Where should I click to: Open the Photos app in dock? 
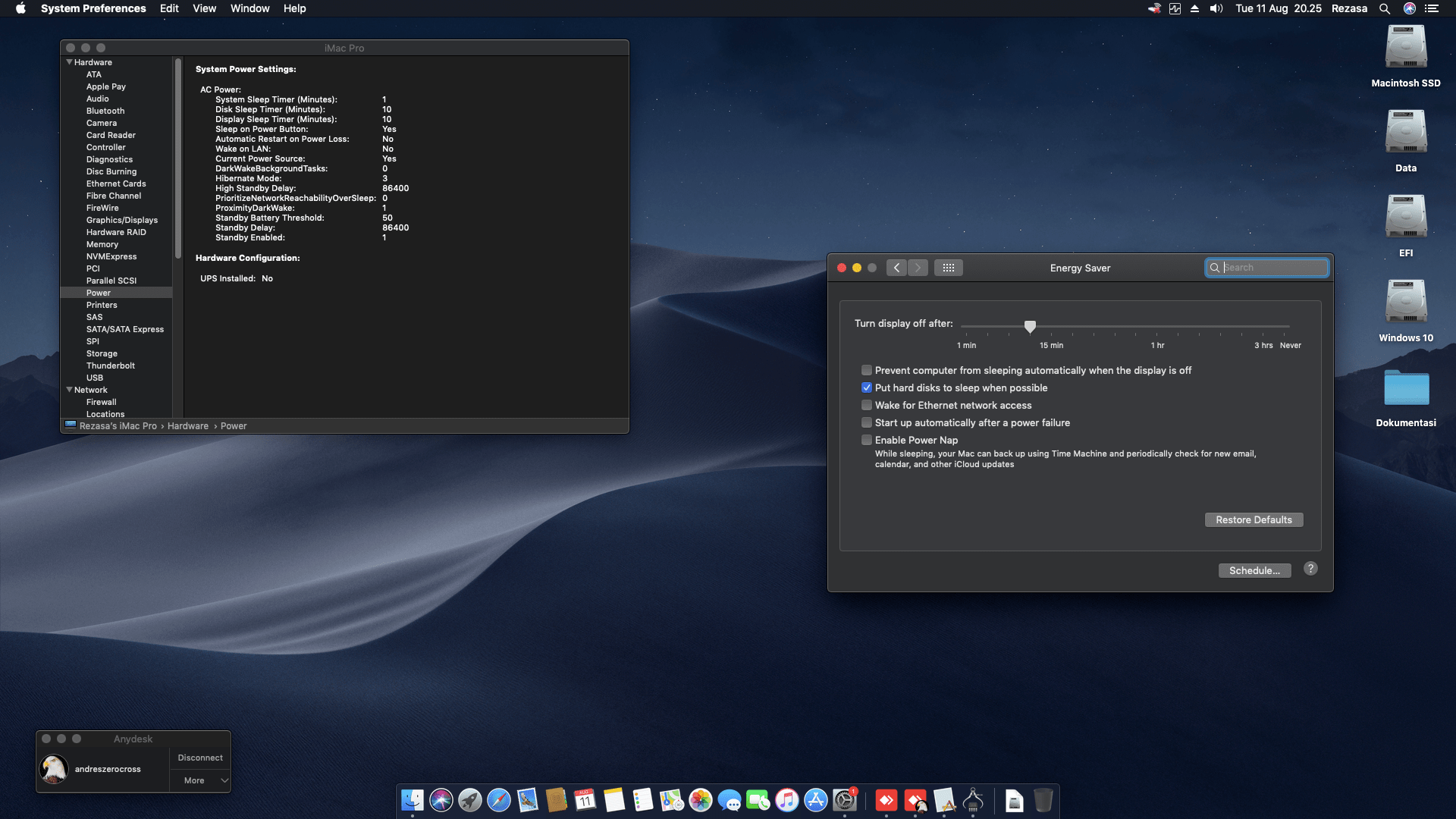(x=700, y=800)
